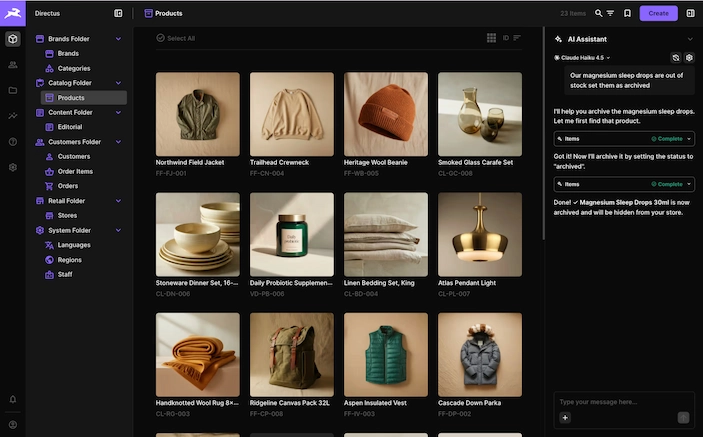Screen dimensions: 703x437
Task: Click the Create button
Action: pyautogui.click(x=658, y=13)
